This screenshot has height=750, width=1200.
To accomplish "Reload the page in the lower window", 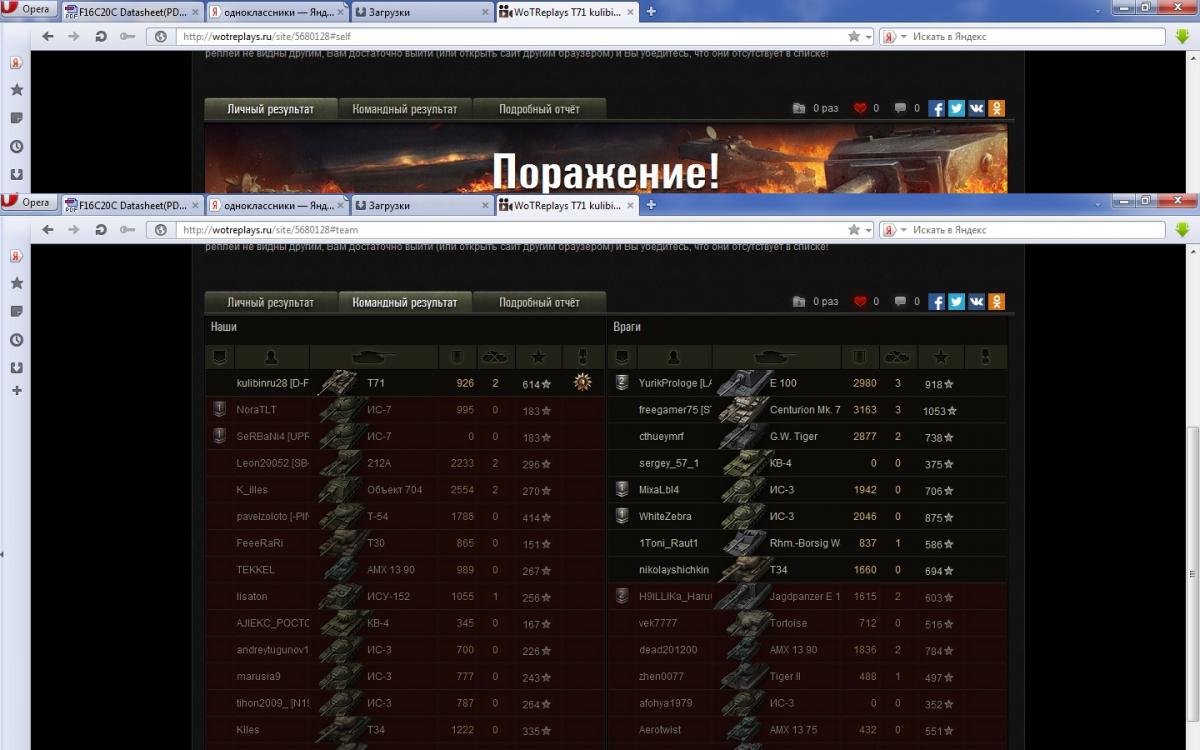I will click(101, 230).
